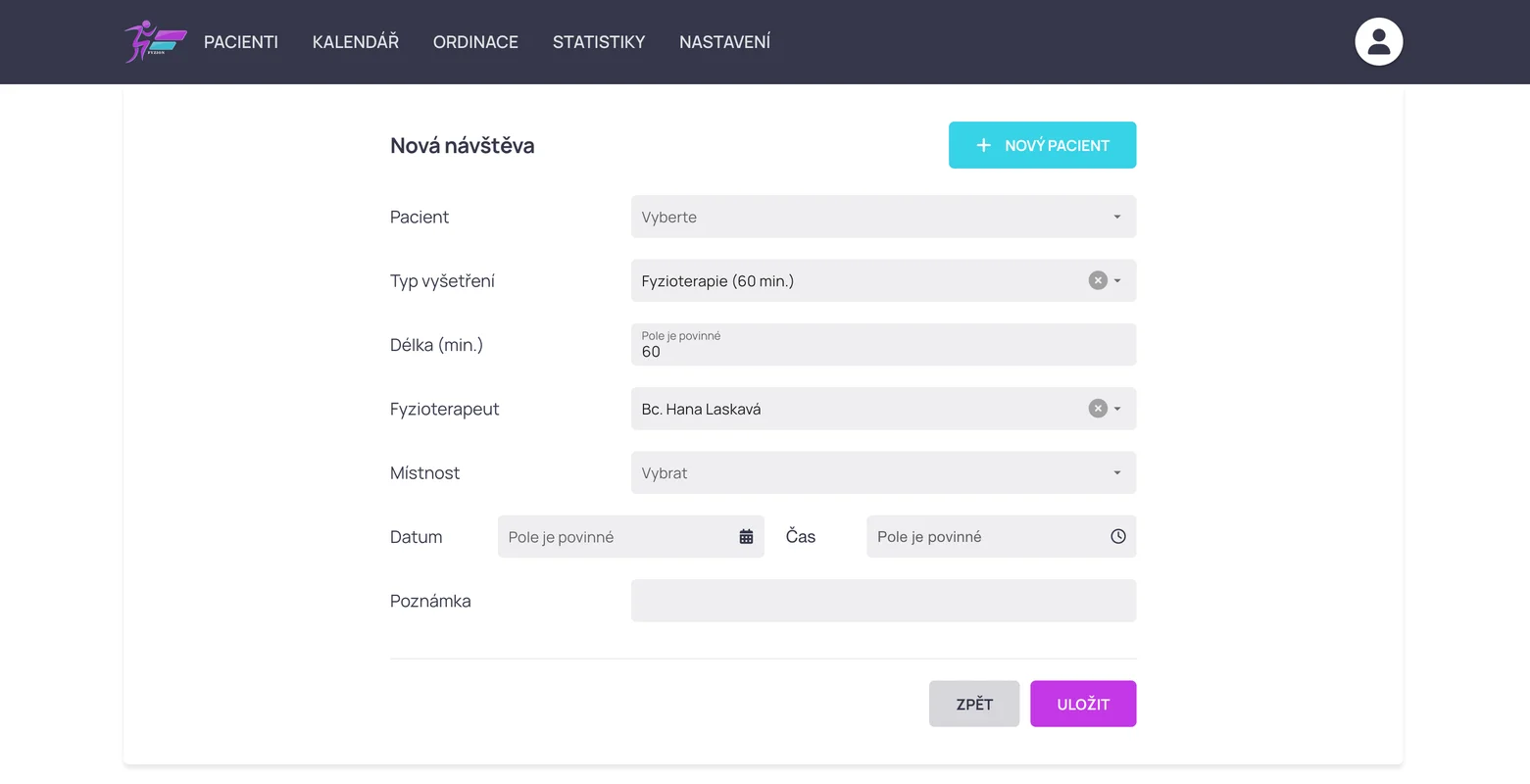
Task: Click the Nový pacient button
Action: click(1042, 145)
